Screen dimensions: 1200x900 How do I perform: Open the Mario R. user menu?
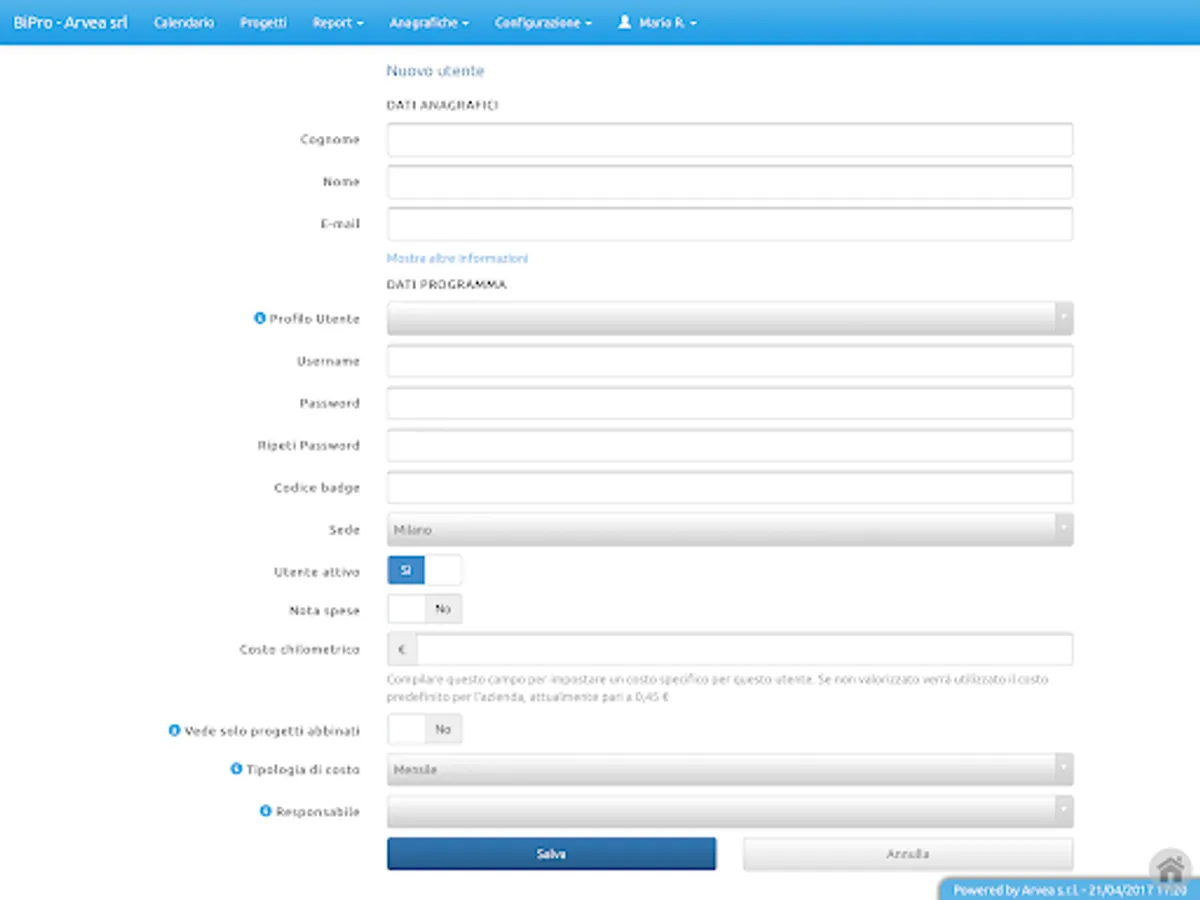point(657,22)
